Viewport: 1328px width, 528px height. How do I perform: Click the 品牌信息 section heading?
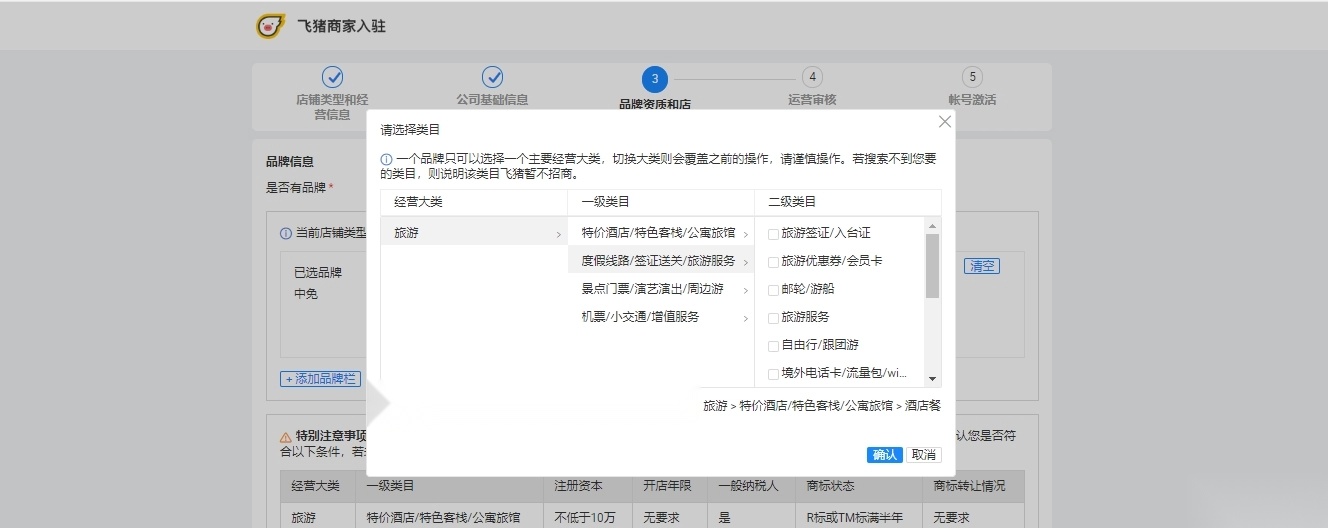[x=289, y=161]
